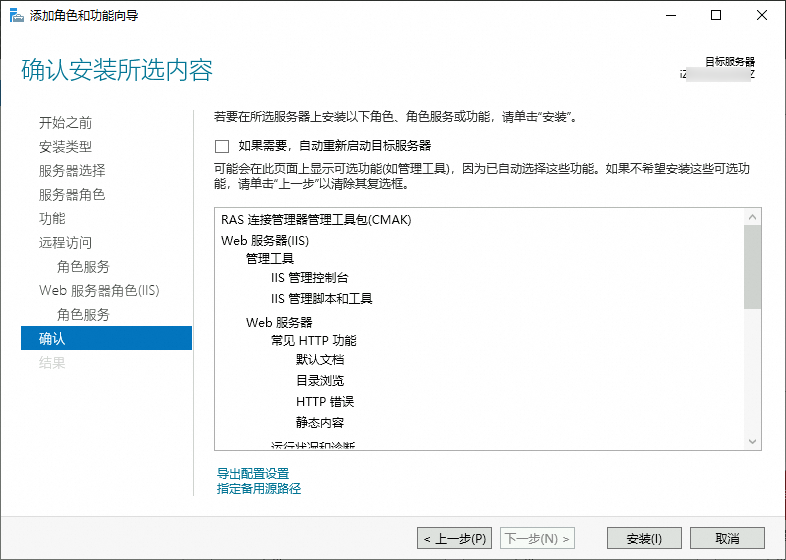Select 常见 HTTP 功能 entry
Image resolution: width=786 pixels, height=560 pixels.
[314, 341]
